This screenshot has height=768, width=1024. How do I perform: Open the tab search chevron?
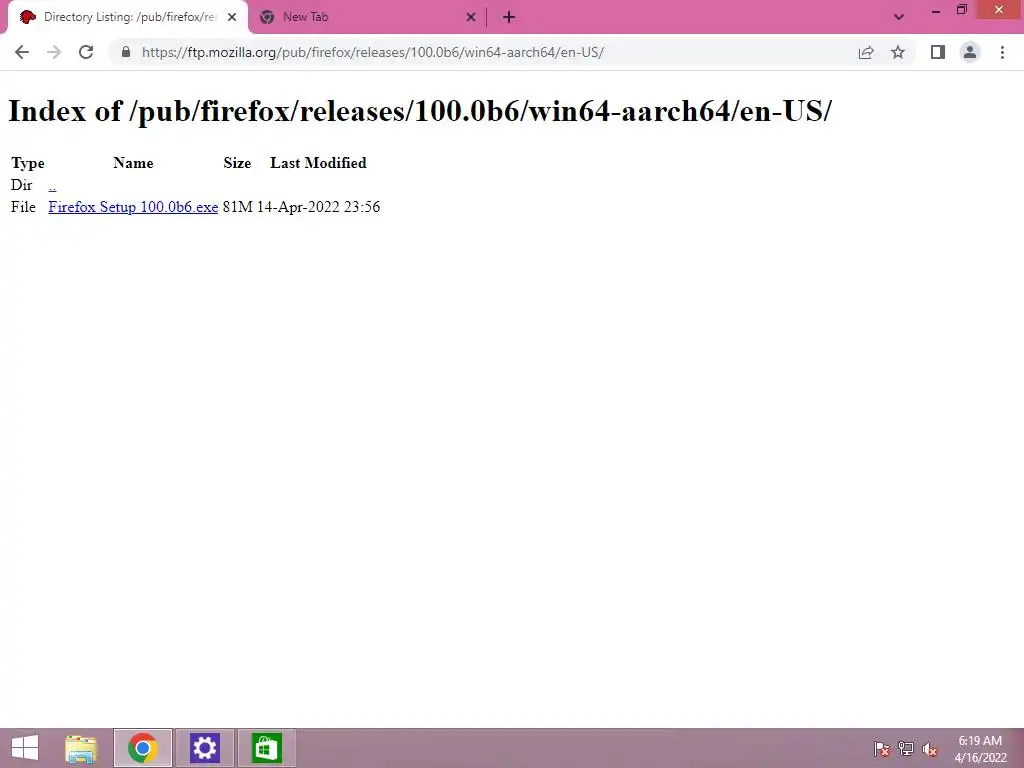(x=899, y=17)
